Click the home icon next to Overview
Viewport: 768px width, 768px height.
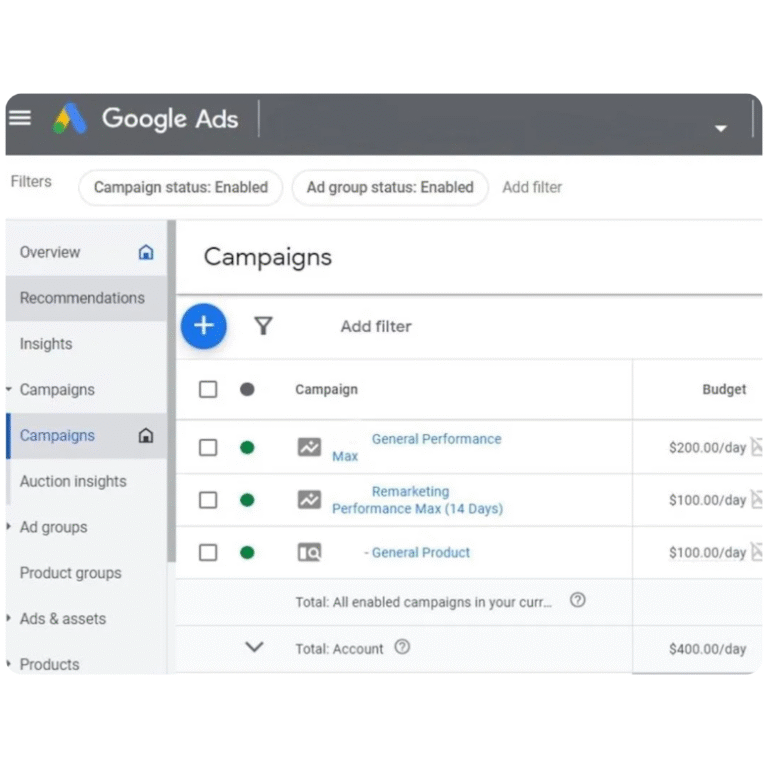coord(146,252)
